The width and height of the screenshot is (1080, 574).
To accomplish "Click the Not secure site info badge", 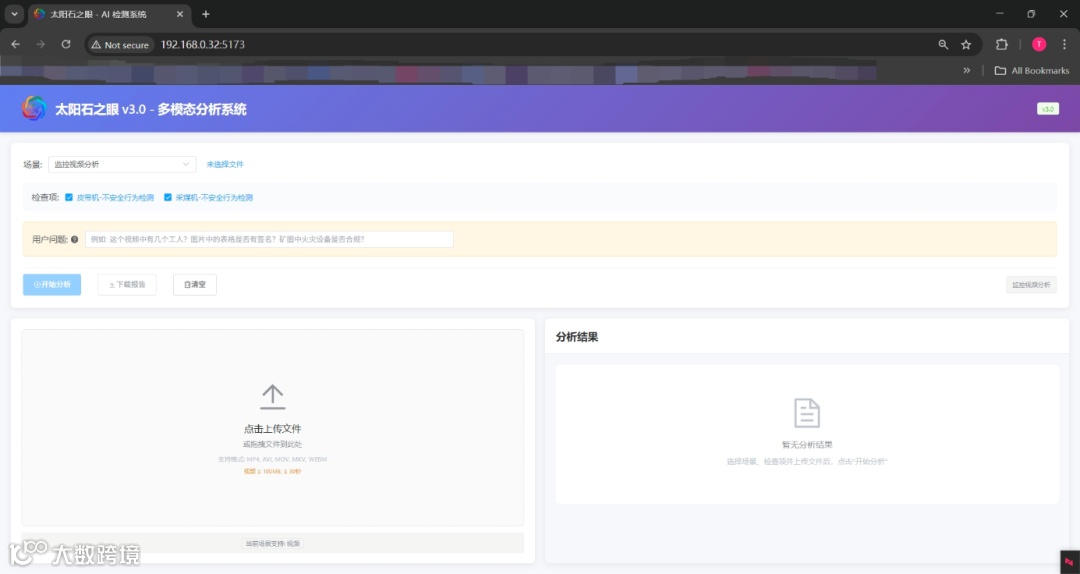I will point(120,44).
